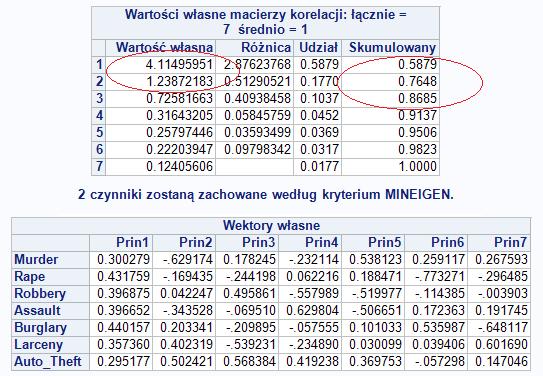Select Auto_Theft Prin2 value 0.502421
The image size is (543, 376).
pyautogui.click(x=186, y=361)
